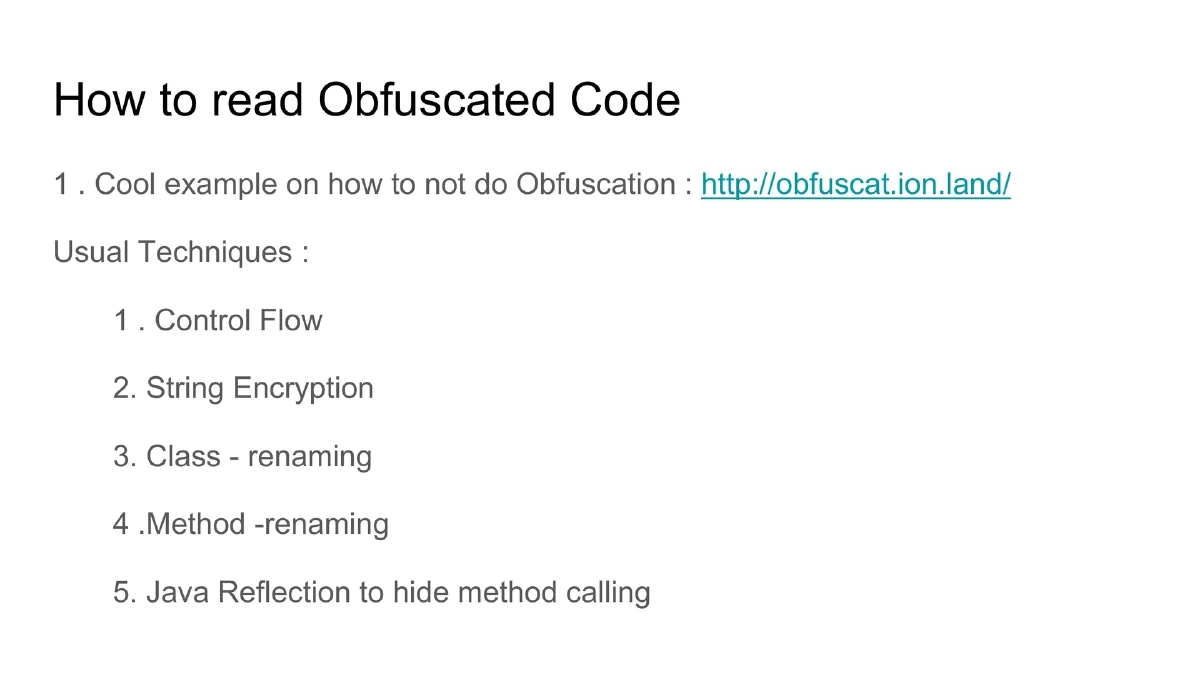Click the word "Class" in item 3
Viewport: 1200px width, 675px height.
point(183,457)
